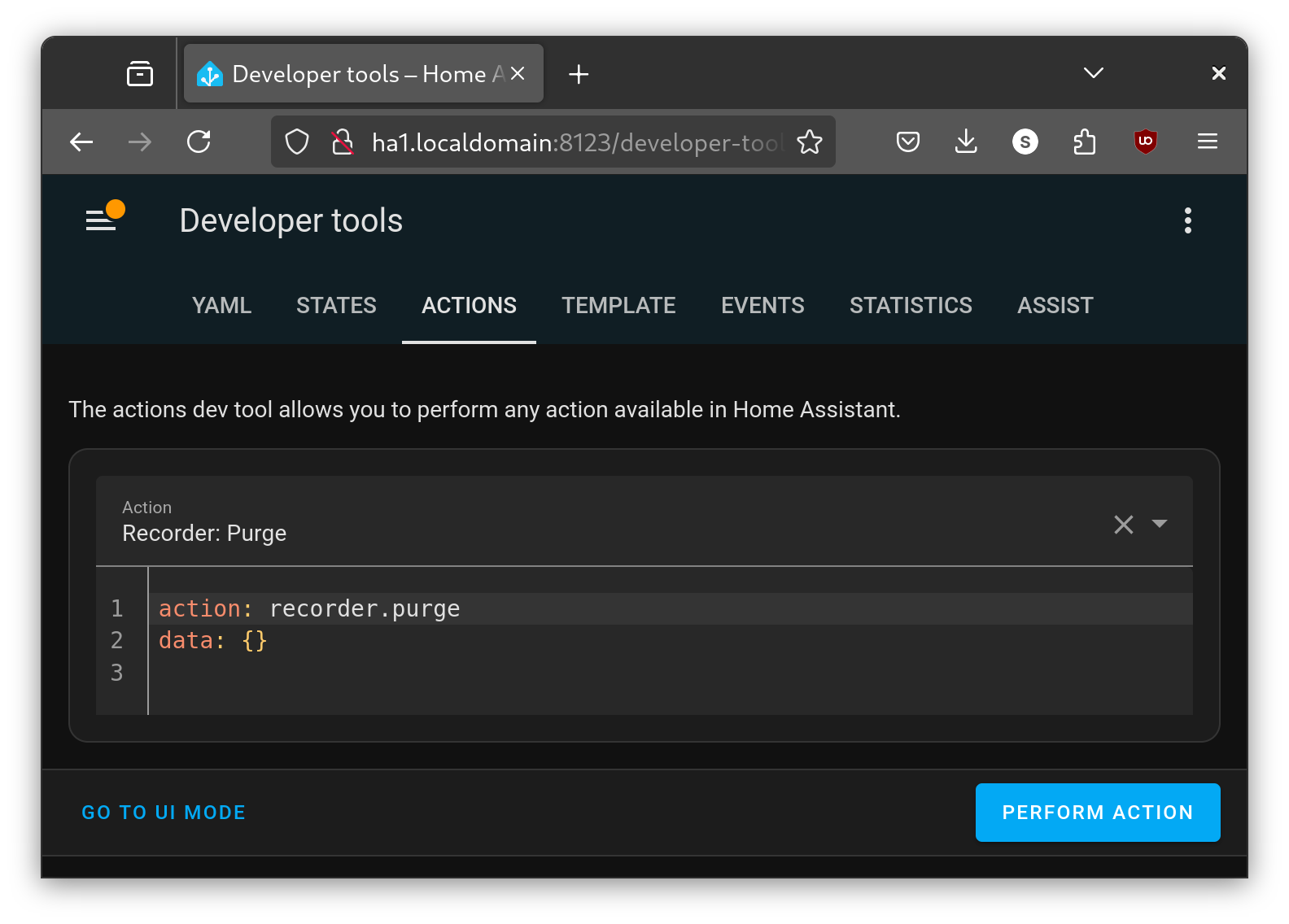Go to the STATISTICS tab
The height and width of the screenshot is (924, 1289).
(x=911, y=306)
